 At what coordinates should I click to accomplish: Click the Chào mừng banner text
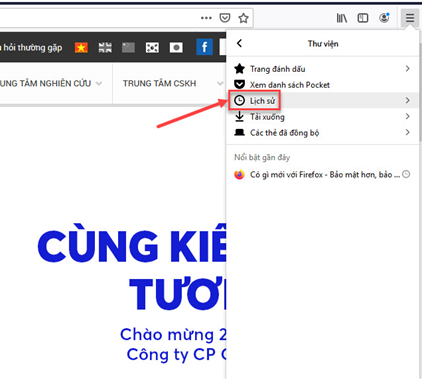(x=173, y=335)
